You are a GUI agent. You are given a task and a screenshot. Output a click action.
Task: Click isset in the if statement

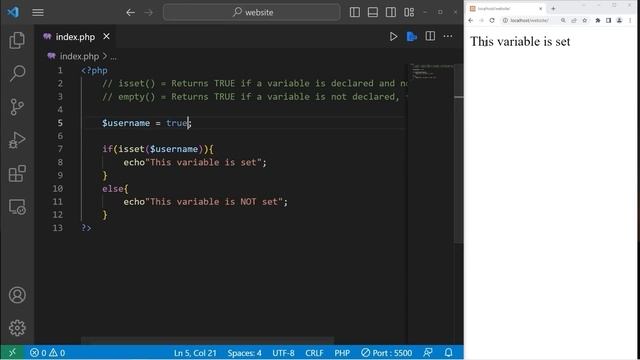coord(131,149)
